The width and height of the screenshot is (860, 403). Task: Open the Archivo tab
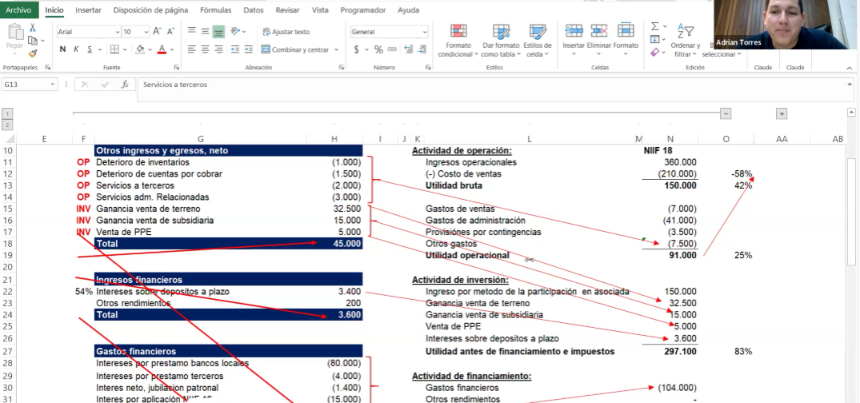[x=19, y=10]
